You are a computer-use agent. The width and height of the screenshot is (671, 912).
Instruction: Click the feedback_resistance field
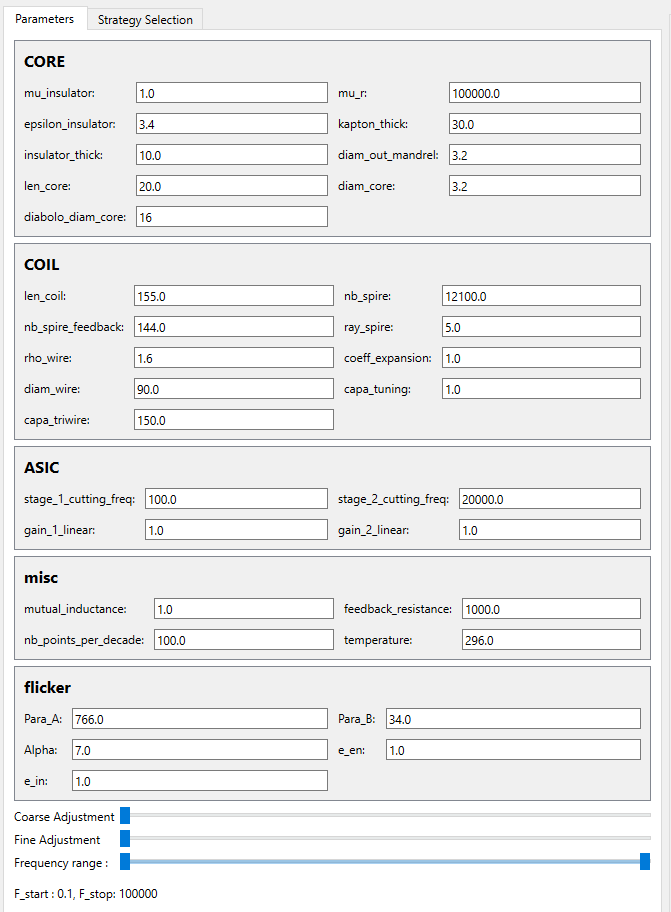tap(551, 609)
